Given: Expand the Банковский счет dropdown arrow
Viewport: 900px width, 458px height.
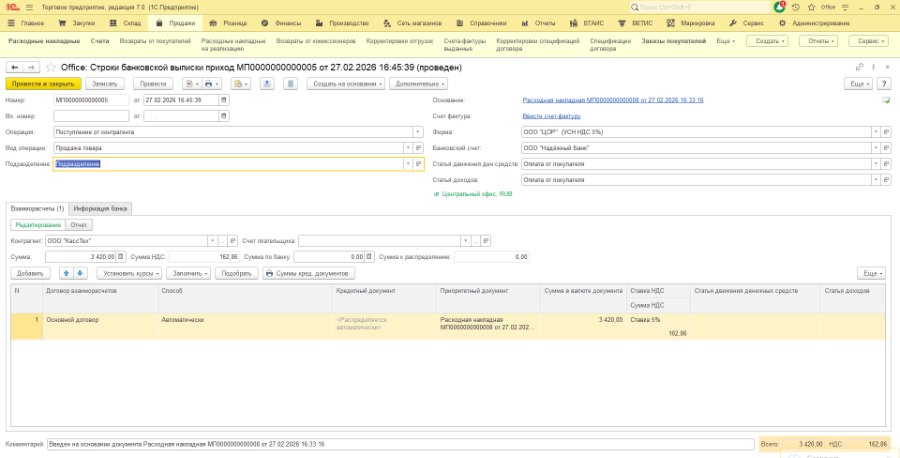Looking at the screenshot, I should tap(876, 148).
